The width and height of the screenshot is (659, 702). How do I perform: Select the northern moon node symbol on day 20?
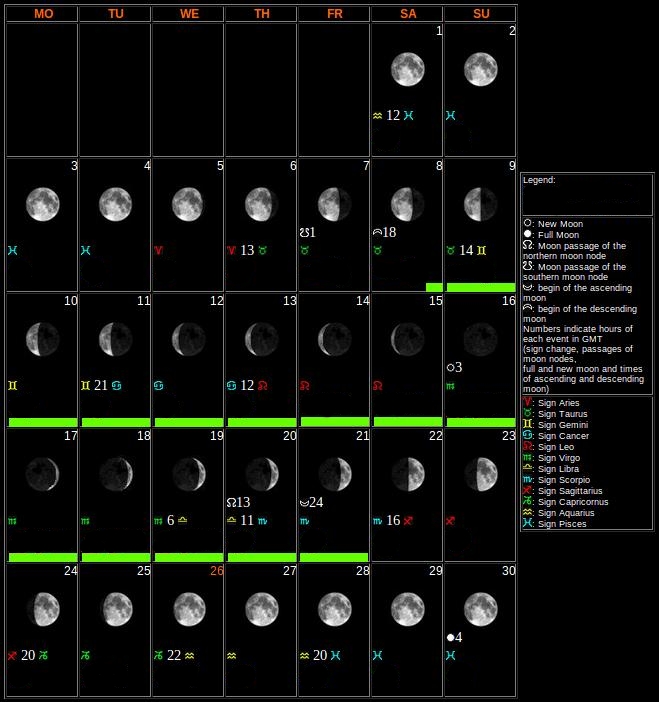click(x=233, y=502)
